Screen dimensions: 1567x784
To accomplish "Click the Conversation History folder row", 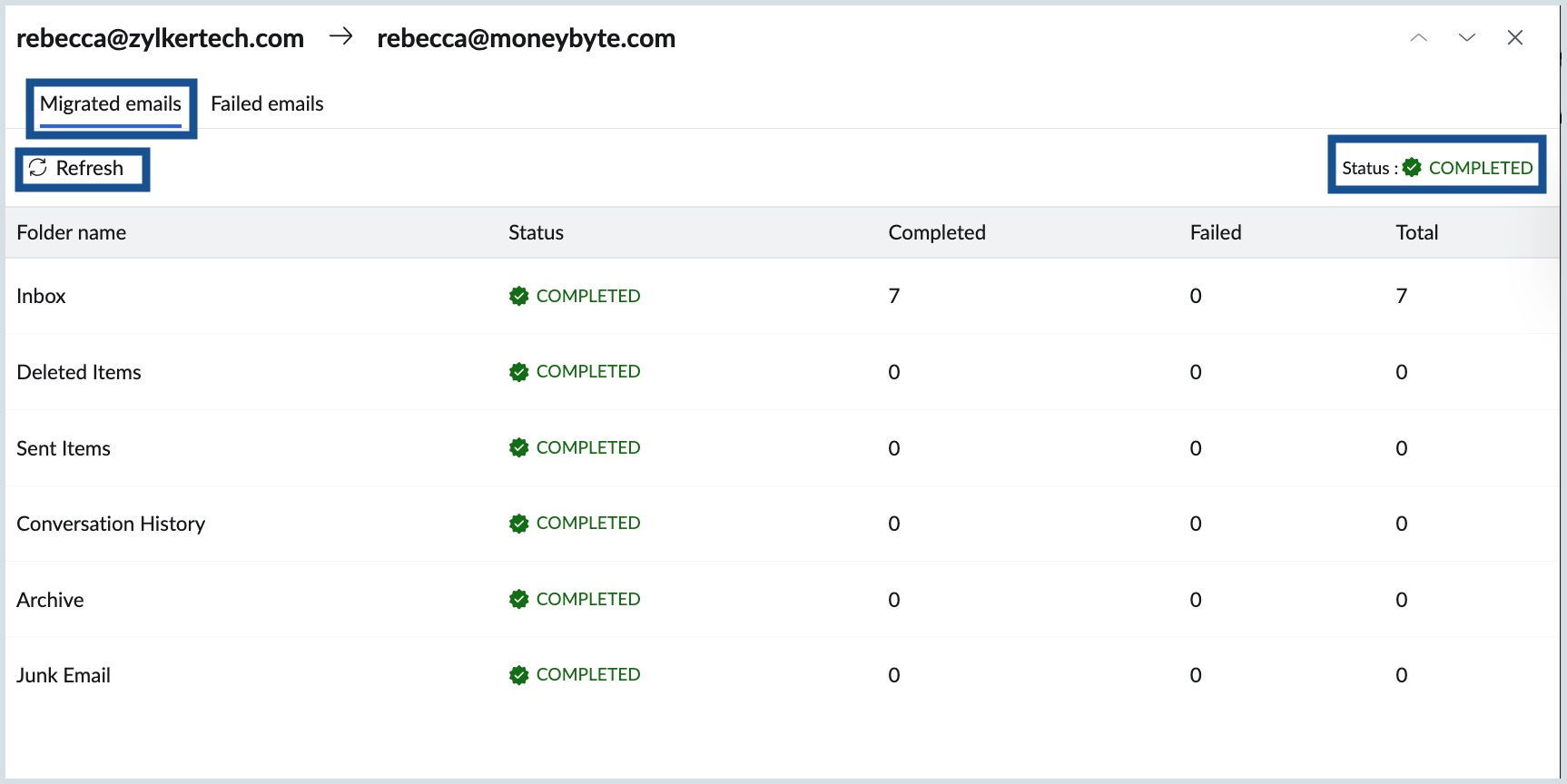I will pyautogui.click(x=111, y=524).
